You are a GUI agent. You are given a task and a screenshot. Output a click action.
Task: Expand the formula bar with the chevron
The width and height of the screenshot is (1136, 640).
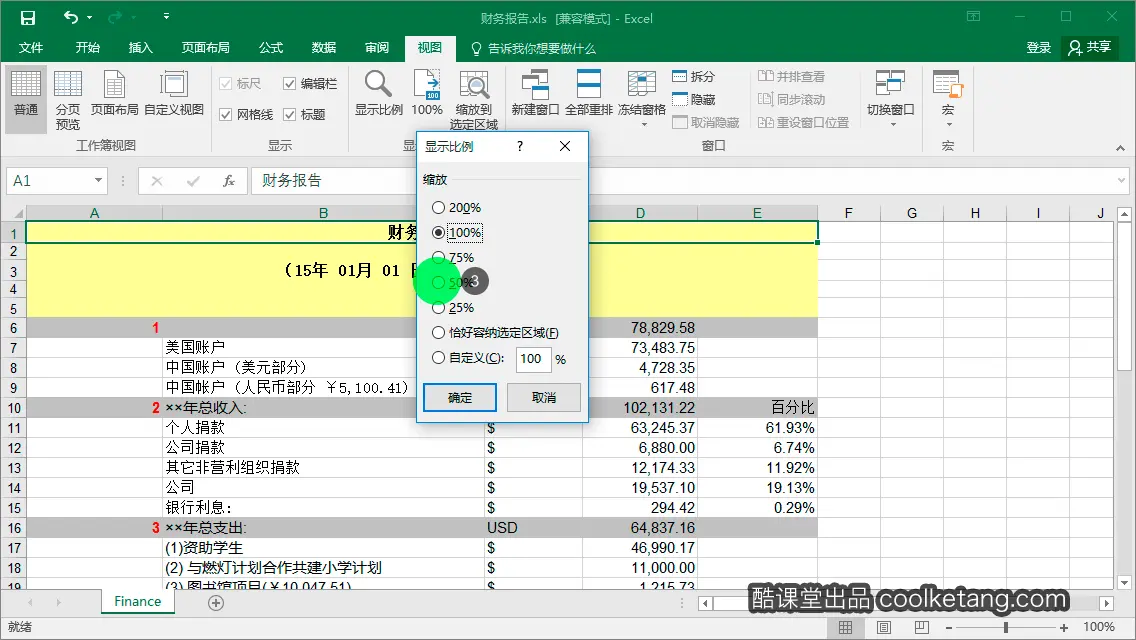(x=1121, y=180)
